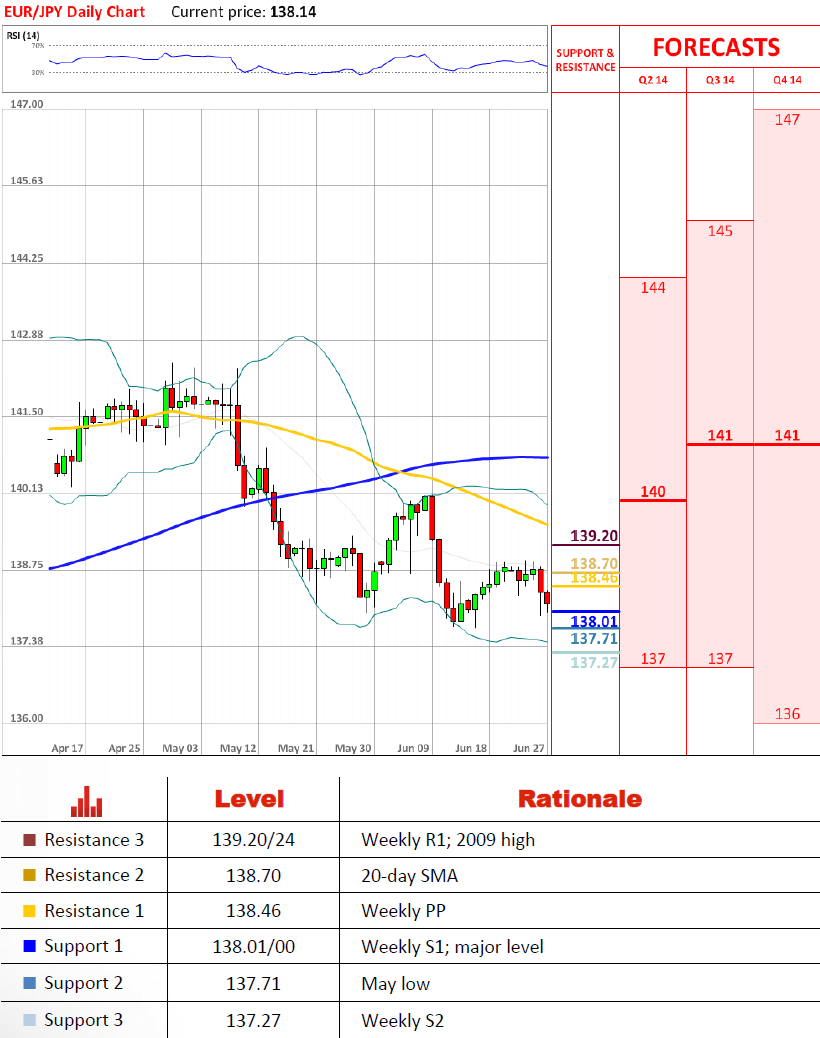Click the bold 141 in Q4 column
The width and height of the screenshot is (820, 1038).
[x=787, y=436]
